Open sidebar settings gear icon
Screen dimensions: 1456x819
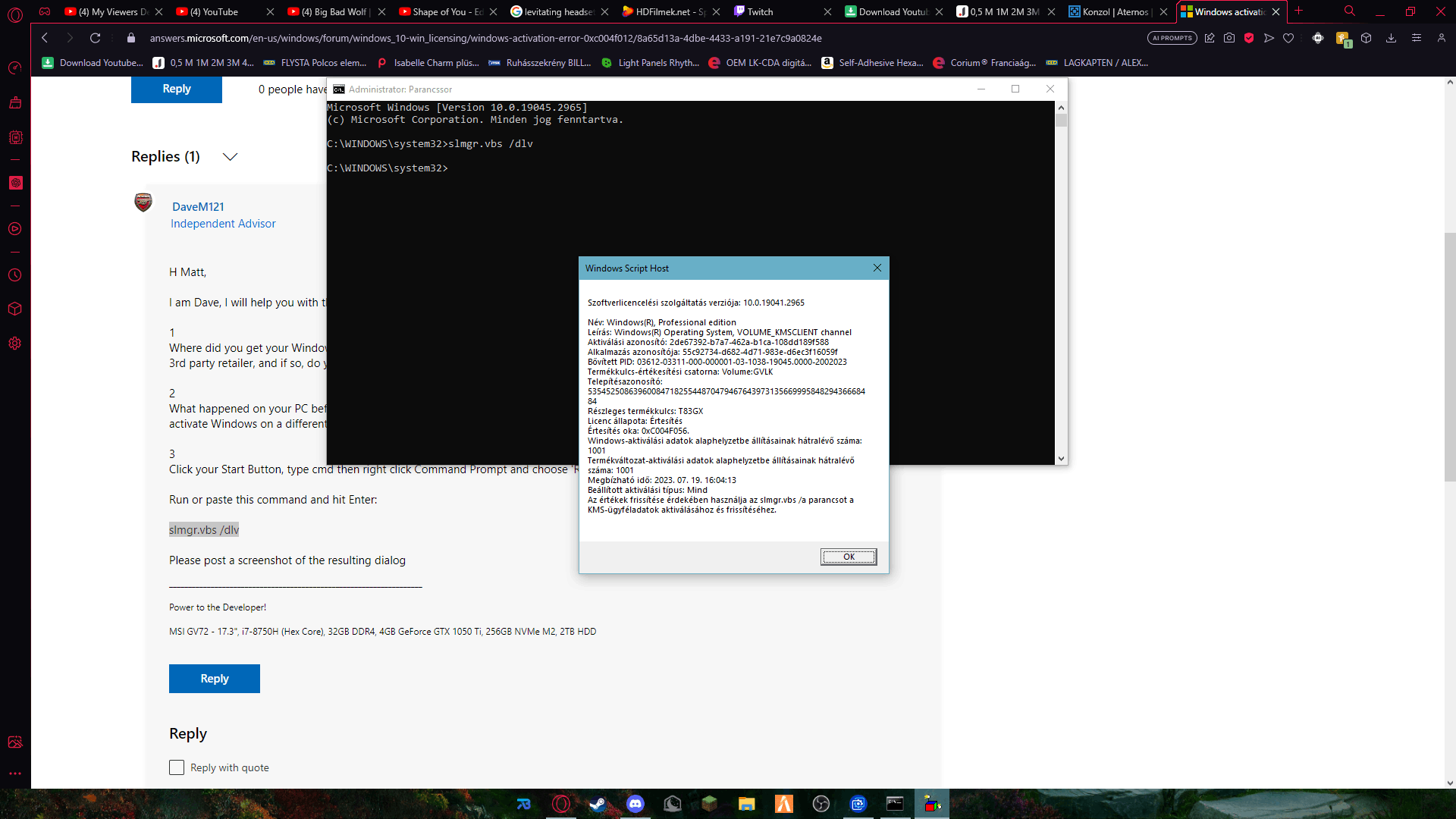pyautogui.click(x=15, y=344)
